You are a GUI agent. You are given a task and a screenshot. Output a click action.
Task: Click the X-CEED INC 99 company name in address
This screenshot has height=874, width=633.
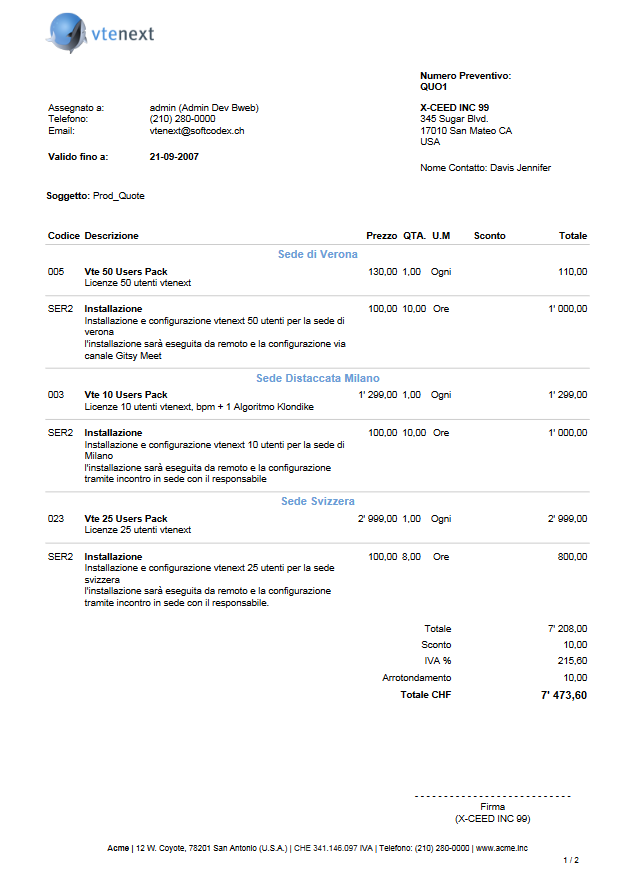(x=454, y=107)
